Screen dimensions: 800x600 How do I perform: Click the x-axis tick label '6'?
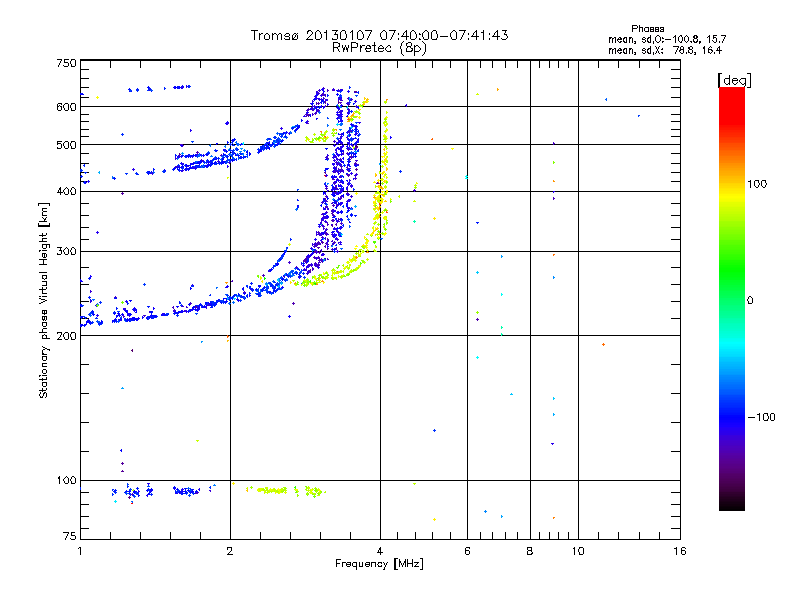467,551
